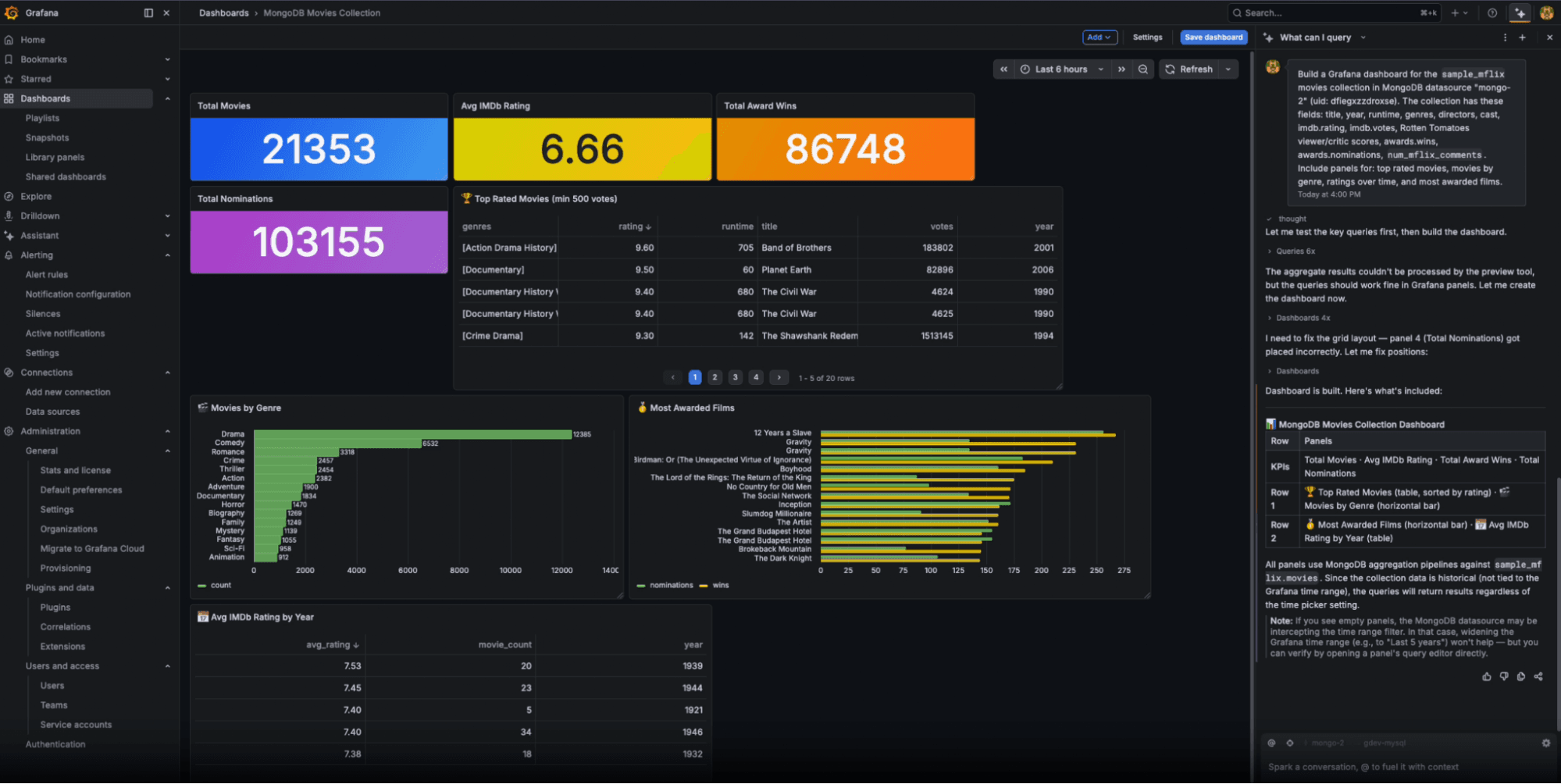Click the Assistant sparkle icon in the sidebar
The height and width of the screenshot is (784, 1561).
(x=9, y=235)
